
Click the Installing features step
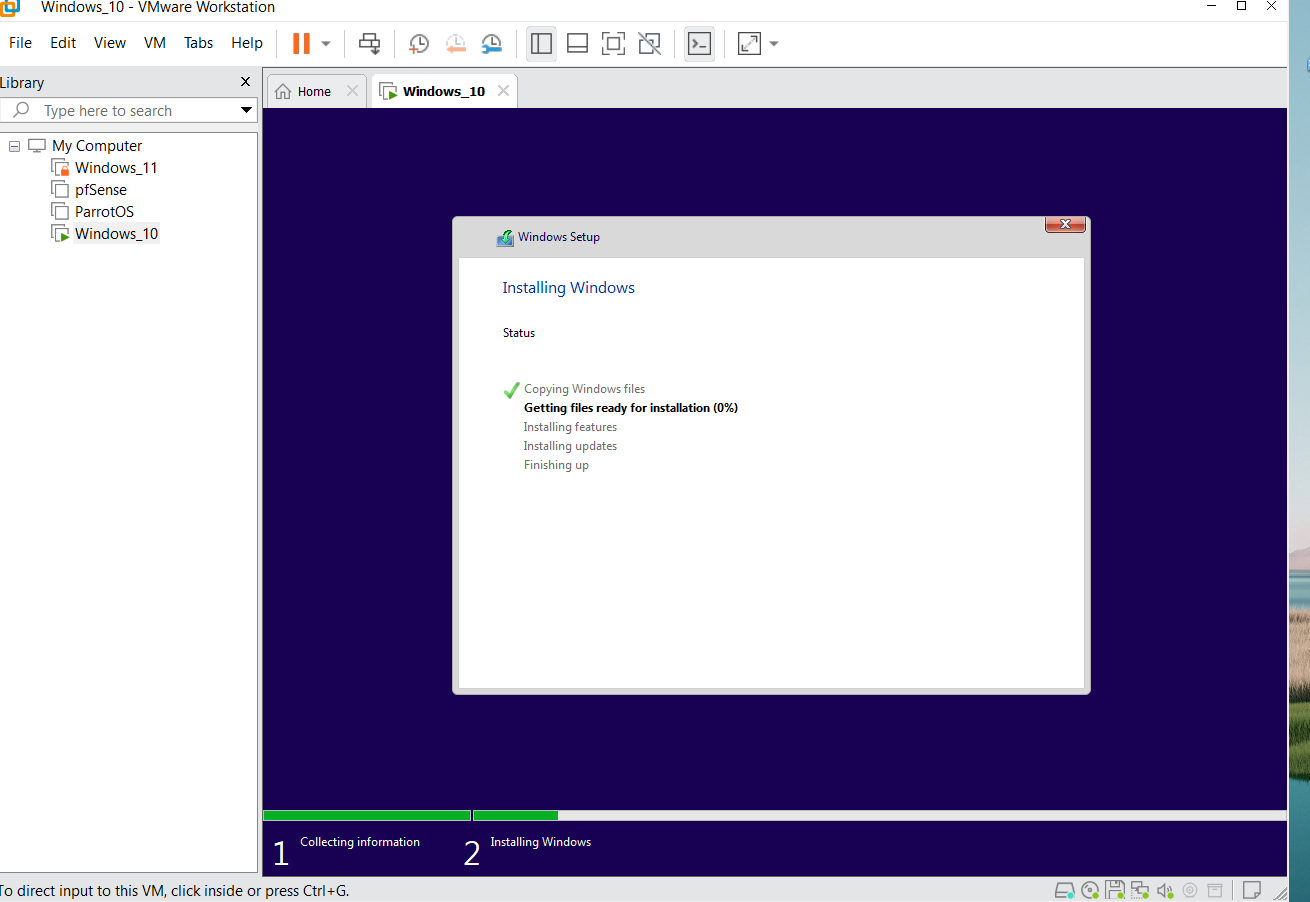click(x=570, y=427)
